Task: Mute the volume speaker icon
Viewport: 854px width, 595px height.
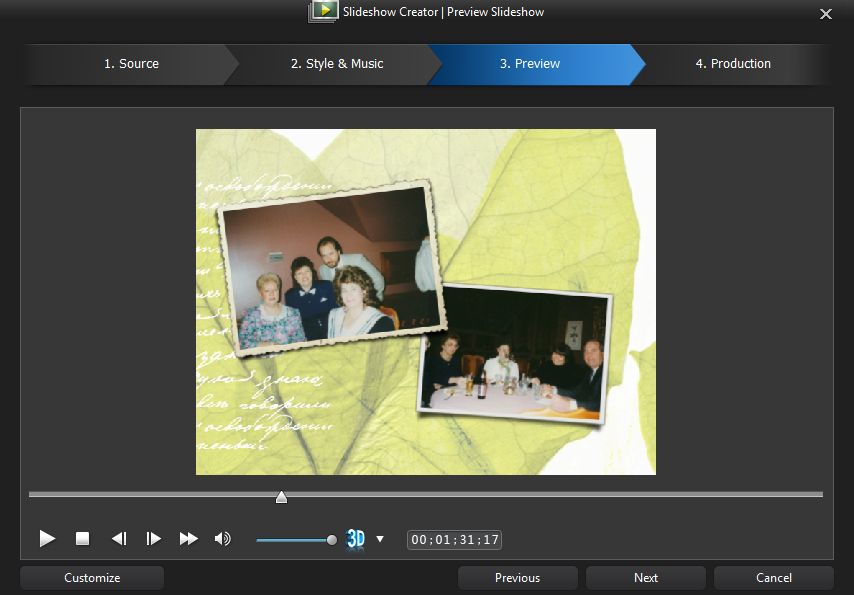Action: coord(222,539)
